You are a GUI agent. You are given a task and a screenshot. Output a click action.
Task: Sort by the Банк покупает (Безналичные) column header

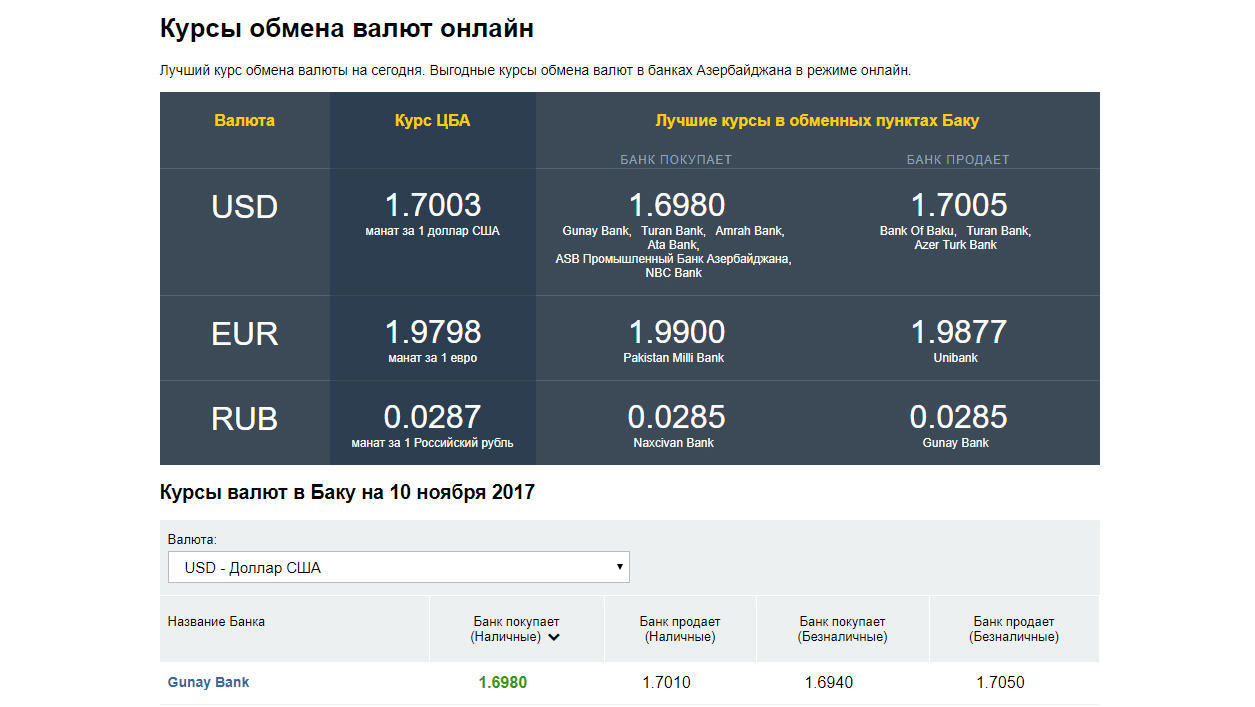click(x=842, y=629)
